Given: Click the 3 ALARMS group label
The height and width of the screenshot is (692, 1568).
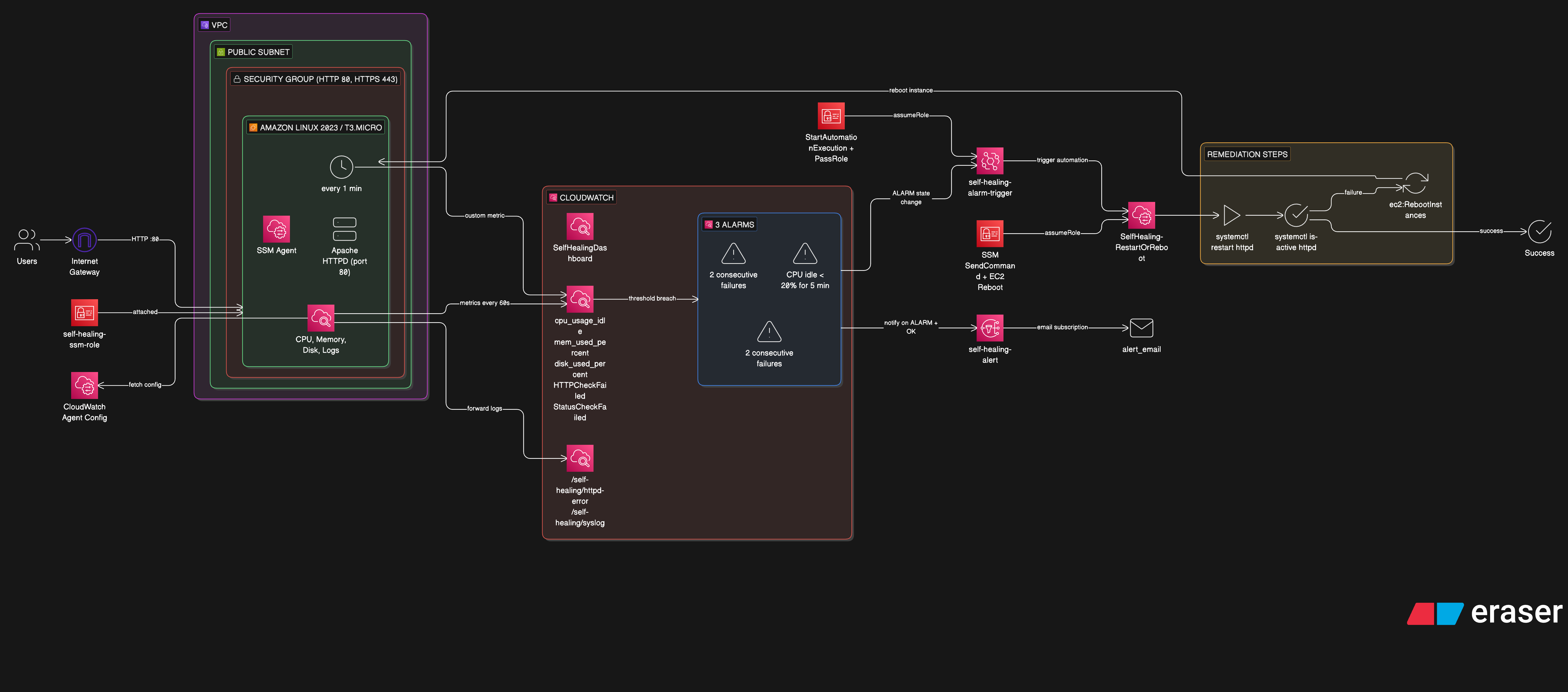Looking at the screenshot, I should tap(730, 224).
